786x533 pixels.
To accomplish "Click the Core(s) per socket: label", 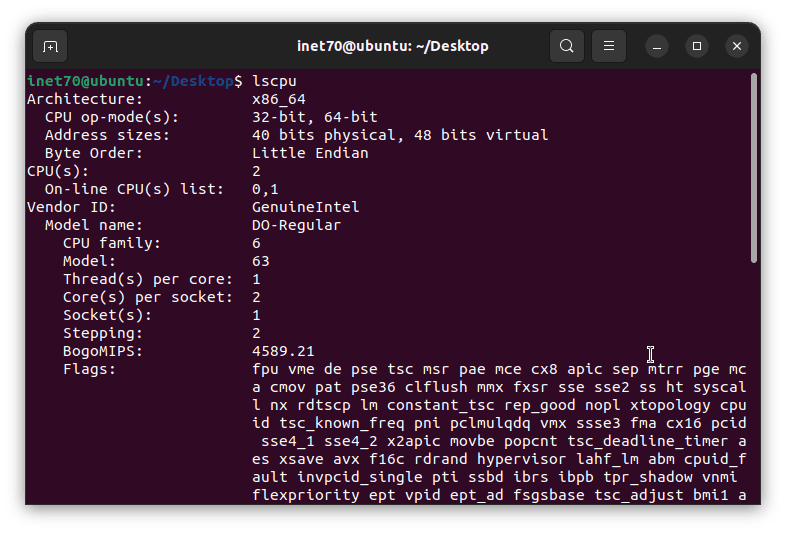I will click(x=148, y=297).
